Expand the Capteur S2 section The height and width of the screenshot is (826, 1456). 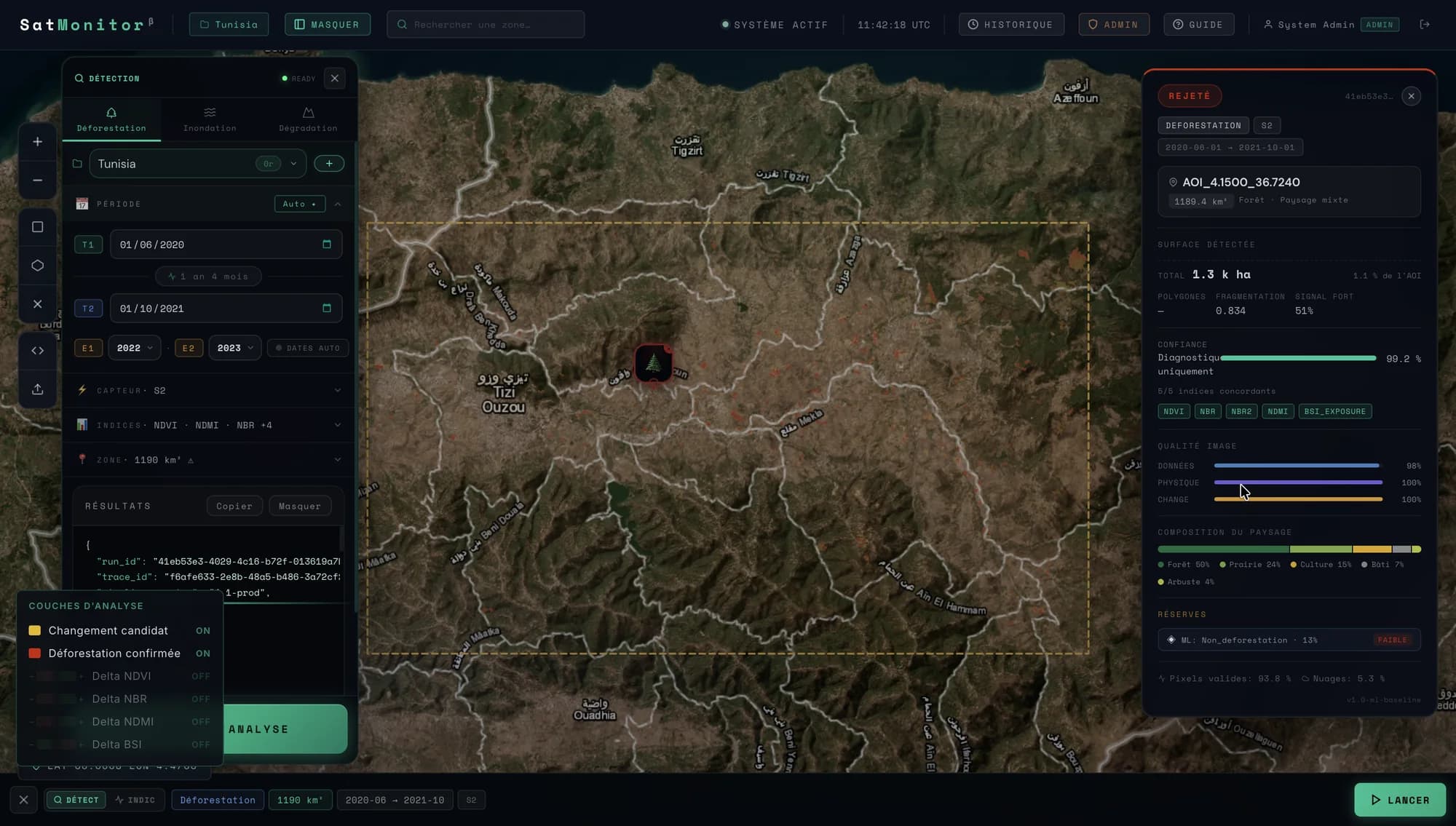click(x=208, y=391)
